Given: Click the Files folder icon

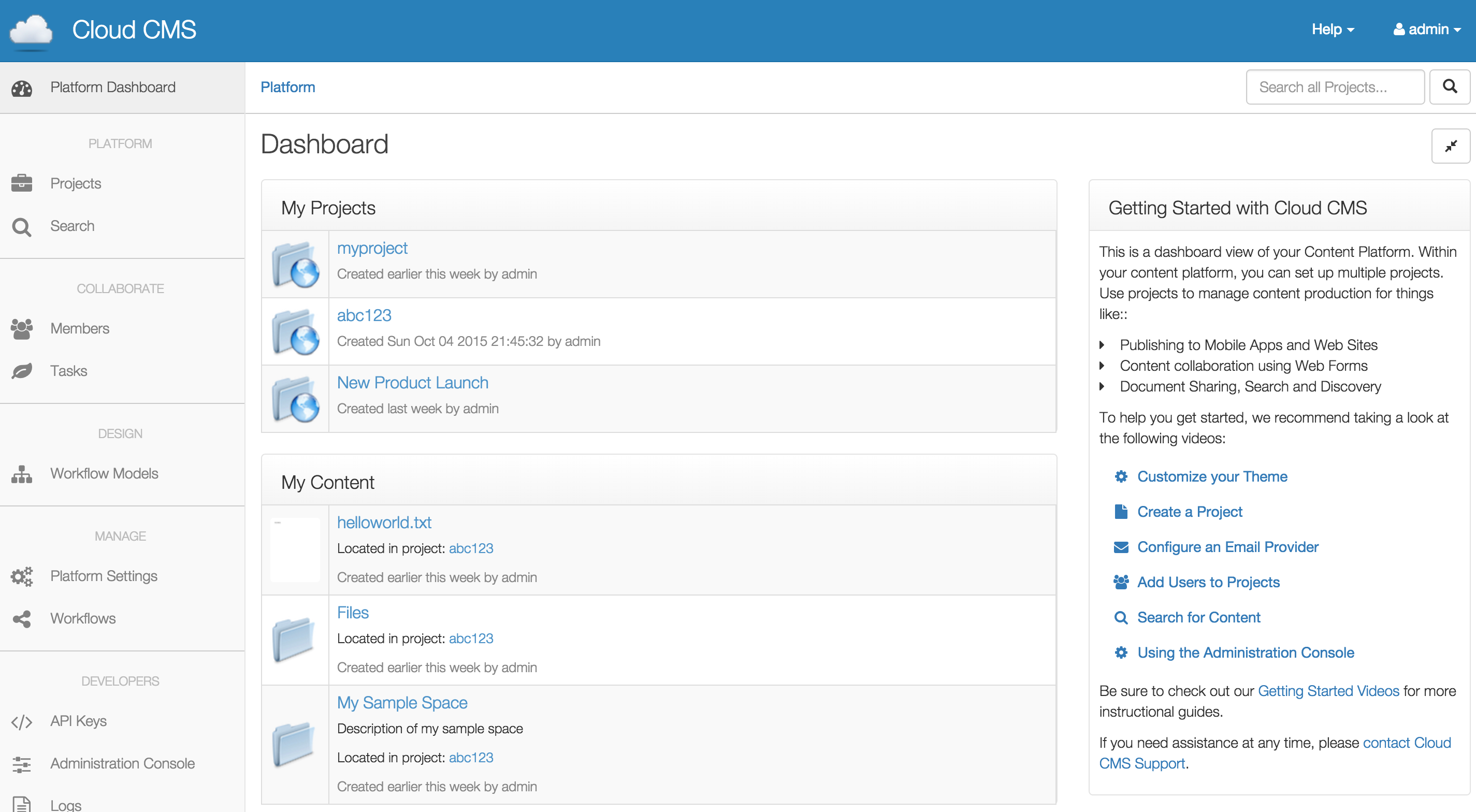Looking at the screenshot, I should tap(294, 640).
